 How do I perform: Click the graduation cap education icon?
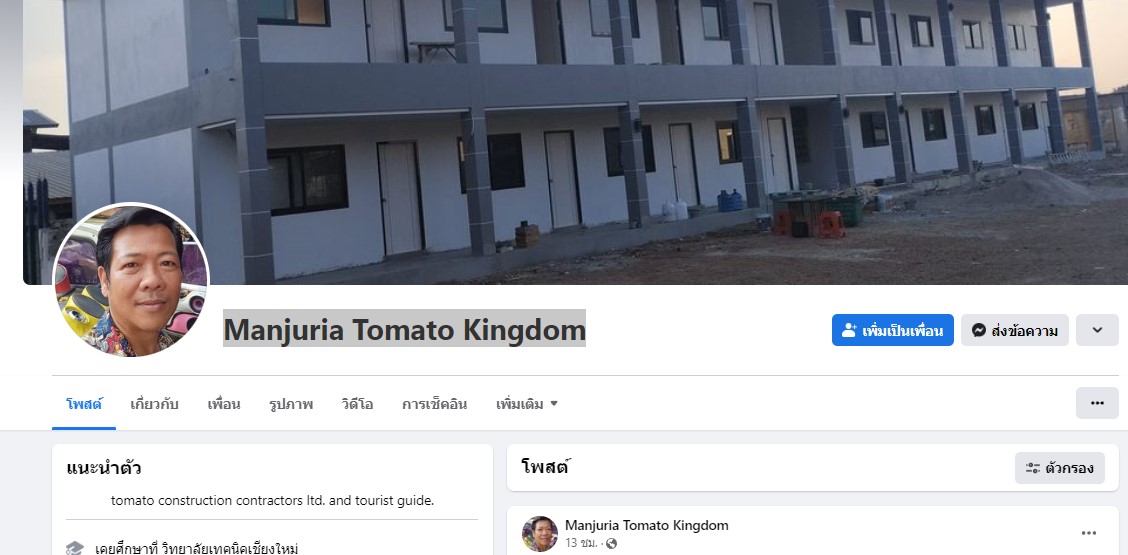[x=75, y=549]
